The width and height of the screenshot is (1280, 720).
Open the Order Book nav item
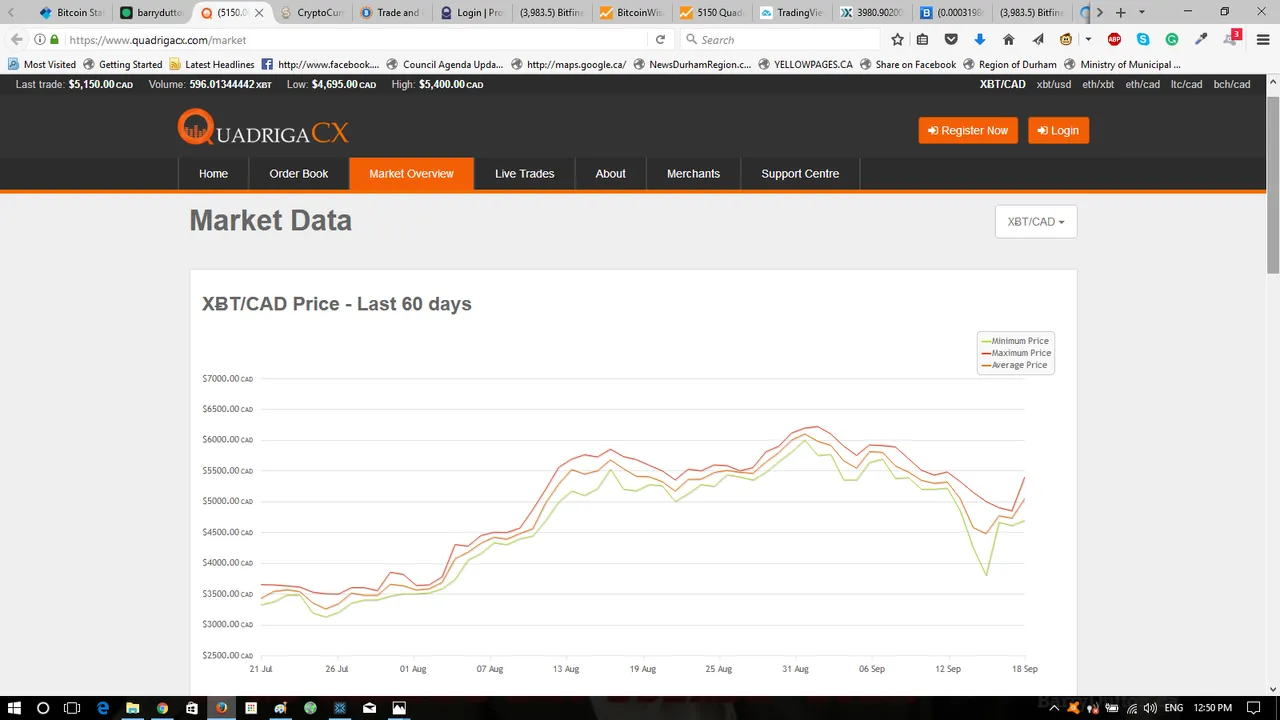pyautogui.click(x=298, y=173)
